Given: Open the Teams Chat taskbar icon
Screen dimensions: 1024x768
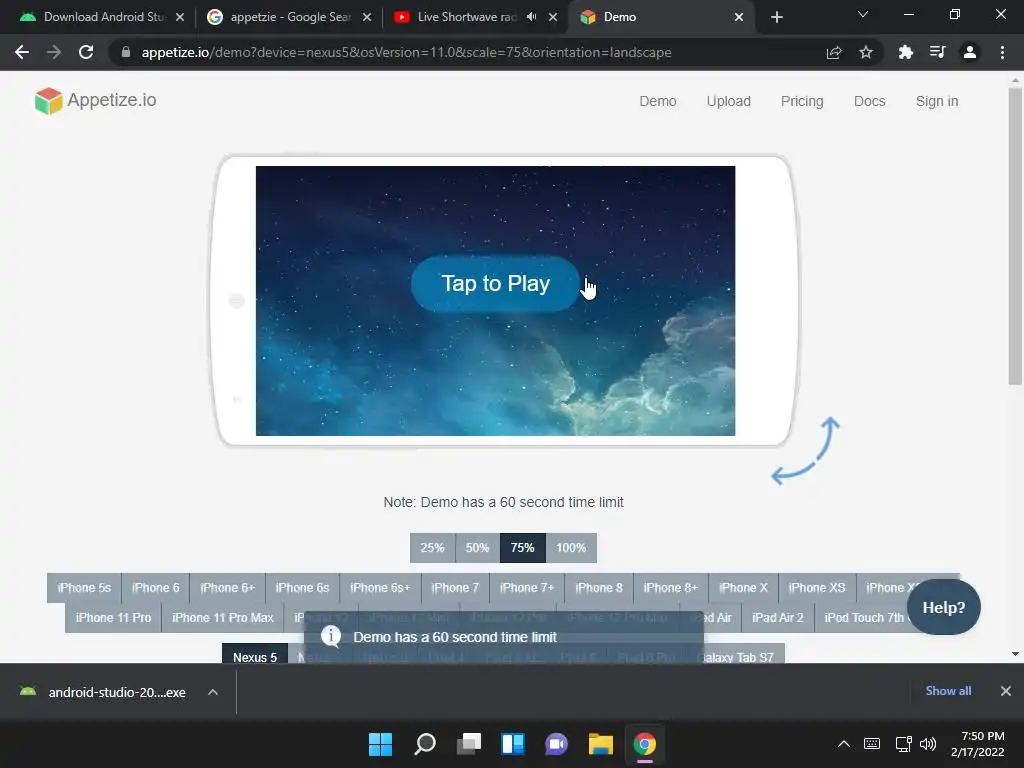Looking at the screenshot, I should click(556, 744).
